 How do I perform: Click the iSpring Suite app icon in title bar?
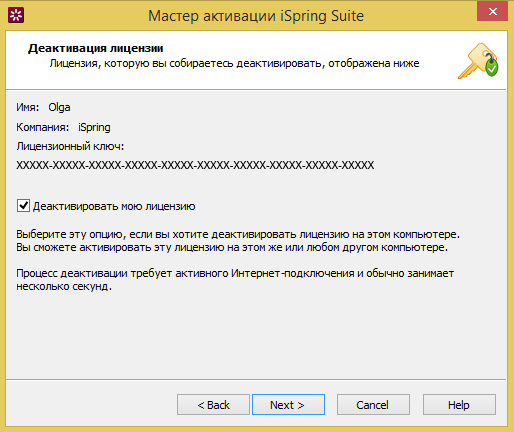(x=16, y=16)
